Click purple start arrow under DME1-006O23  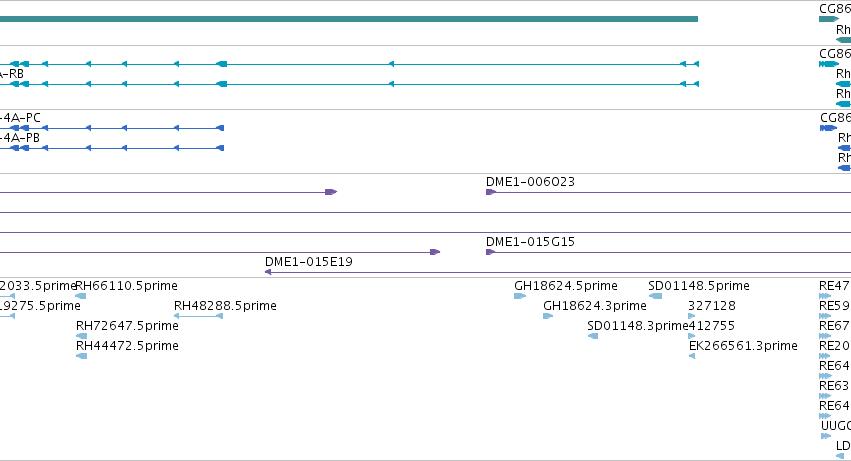click(491, 192)
